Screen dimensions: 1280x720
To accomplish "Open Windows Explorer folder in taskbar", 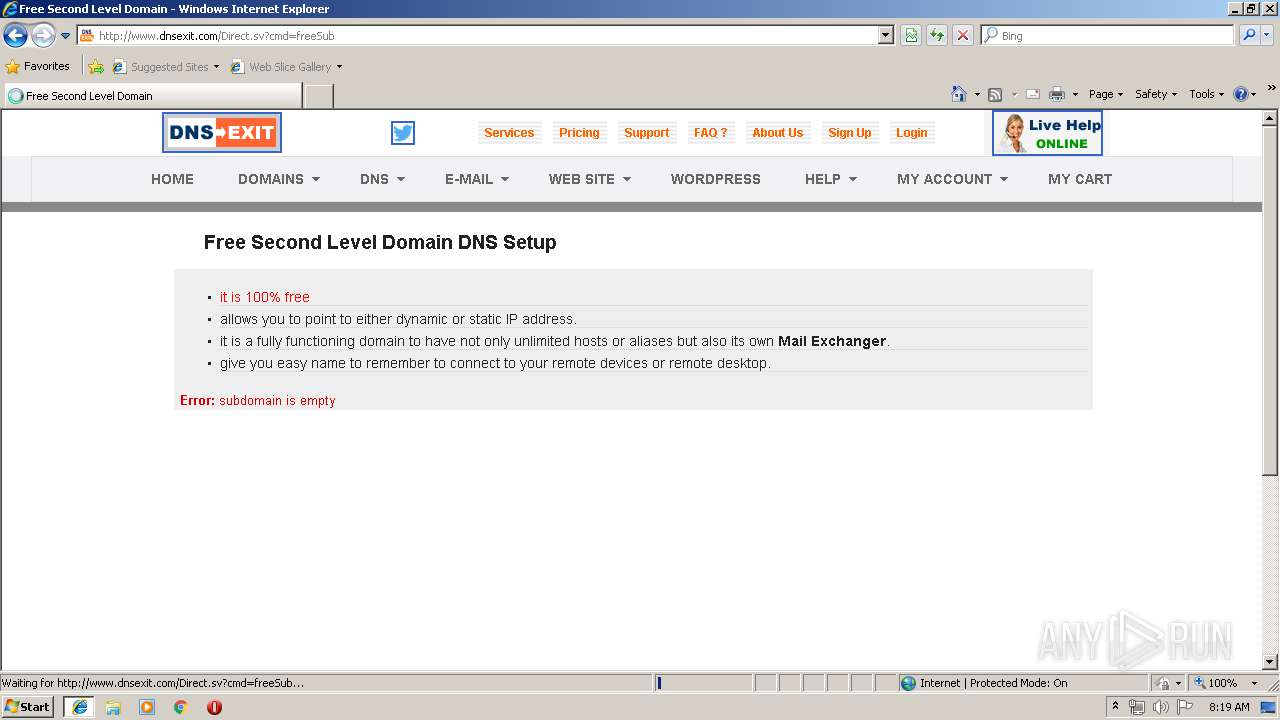I will coord(113,707).
